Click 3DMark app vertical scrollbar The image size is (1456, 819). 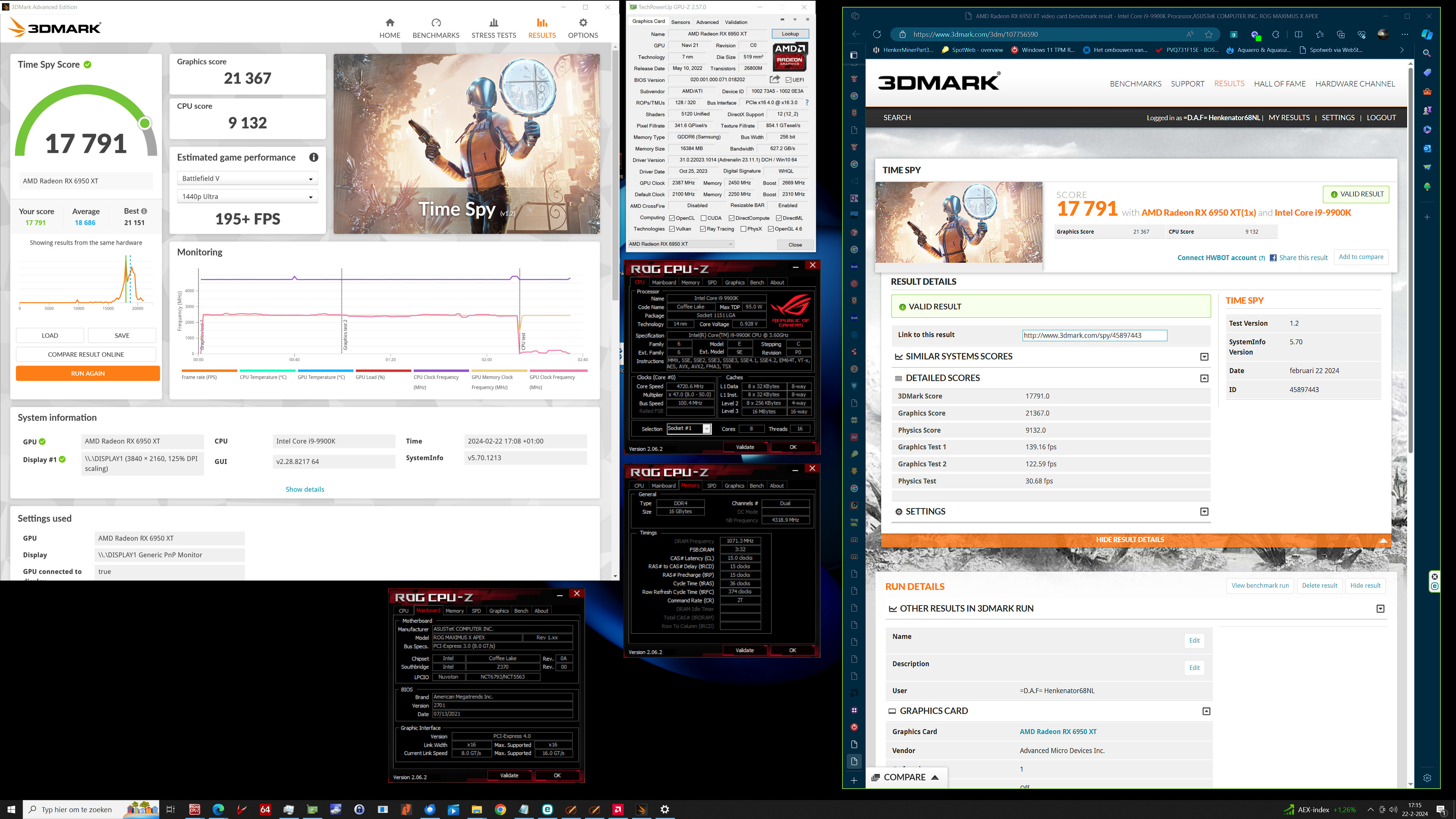tap(615, 175)
